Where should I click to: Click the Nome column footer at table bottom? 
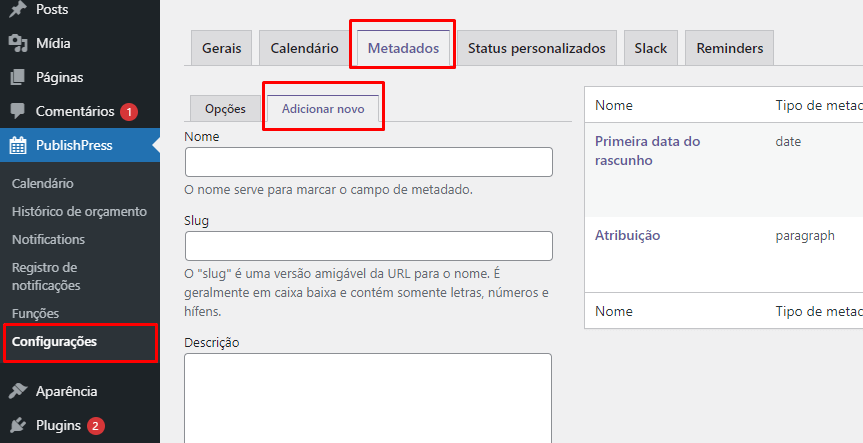[x=614, y=311]
